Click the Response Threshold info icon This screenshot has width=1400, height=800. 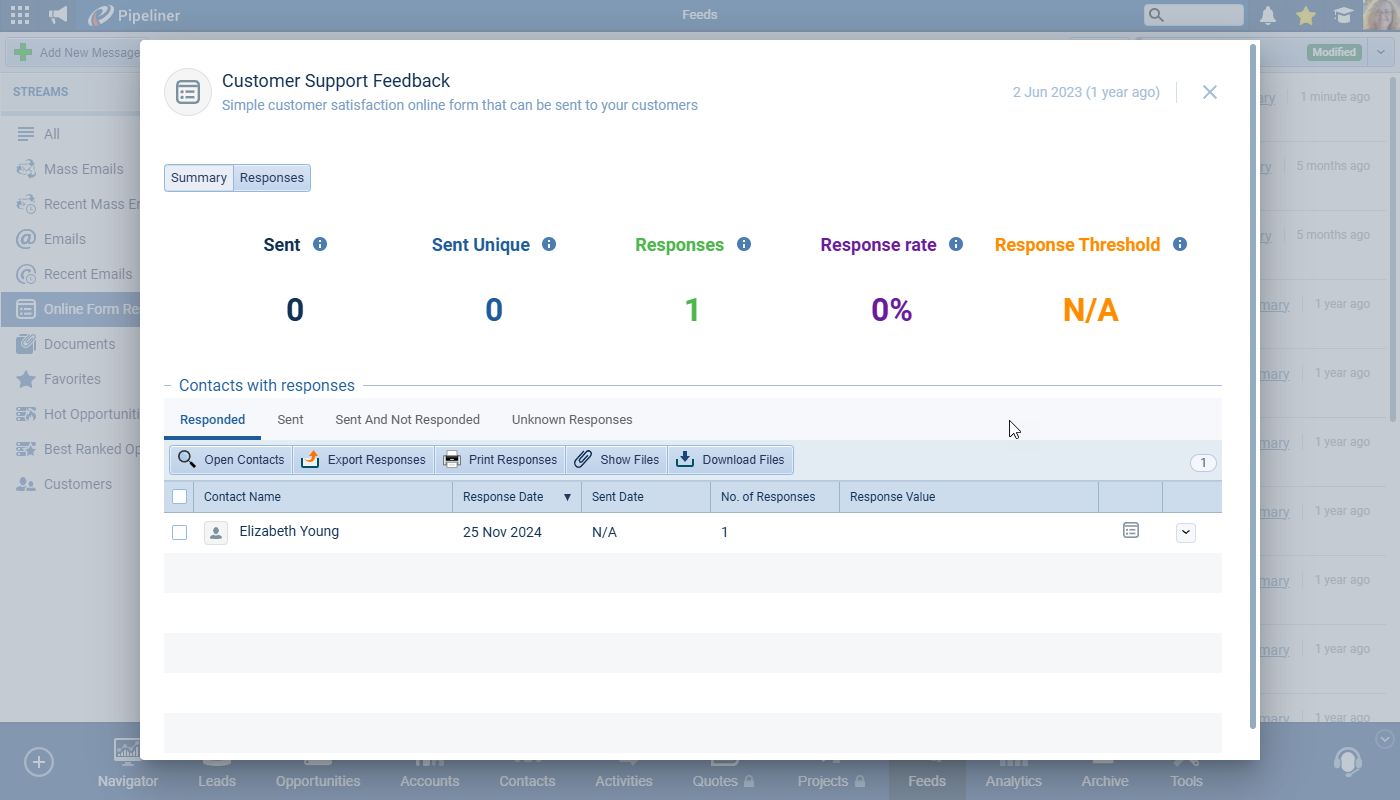1180,244
